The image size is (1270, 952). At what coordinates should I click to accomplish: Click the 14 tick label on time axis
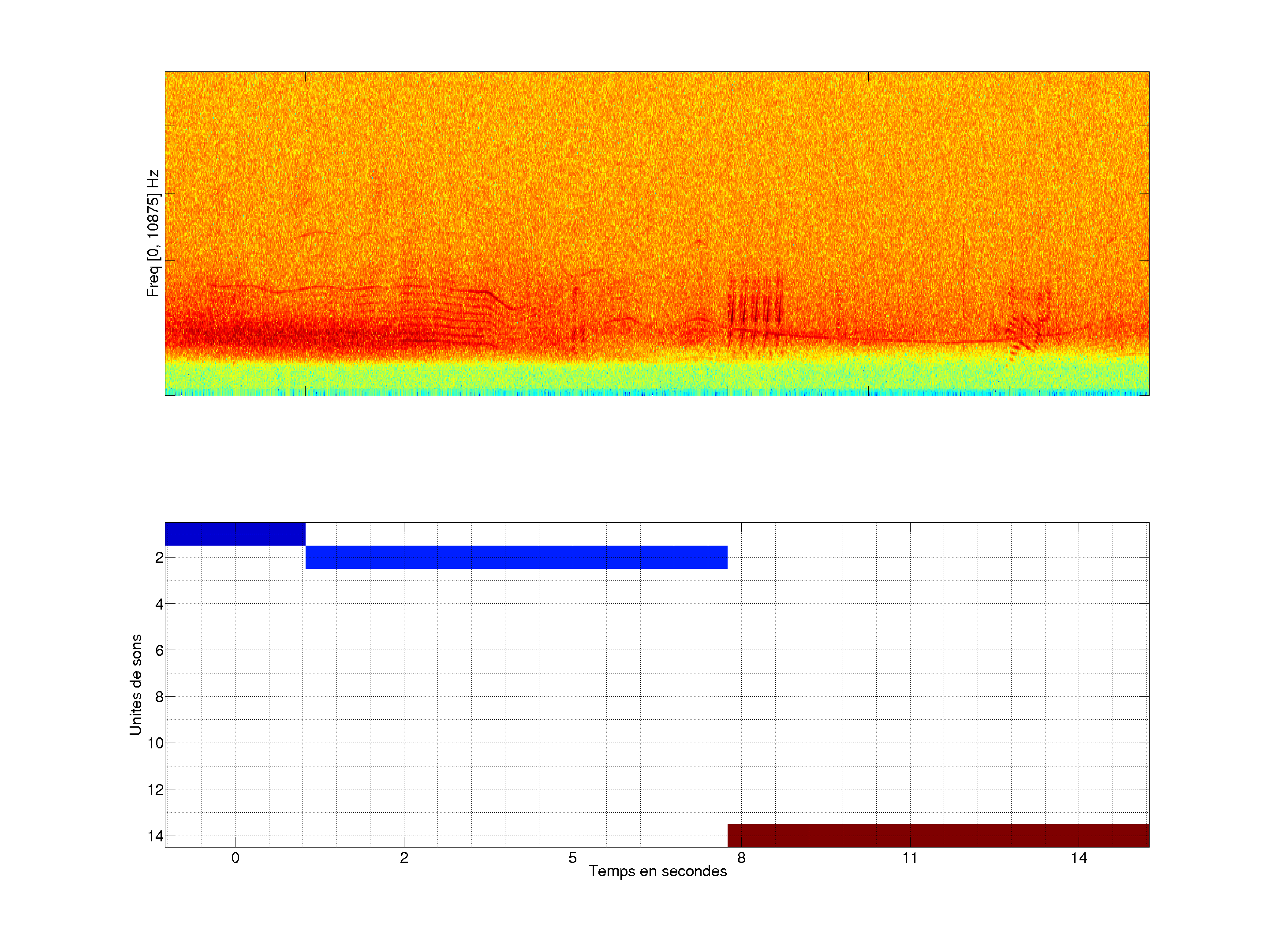tap(1078, 858)
